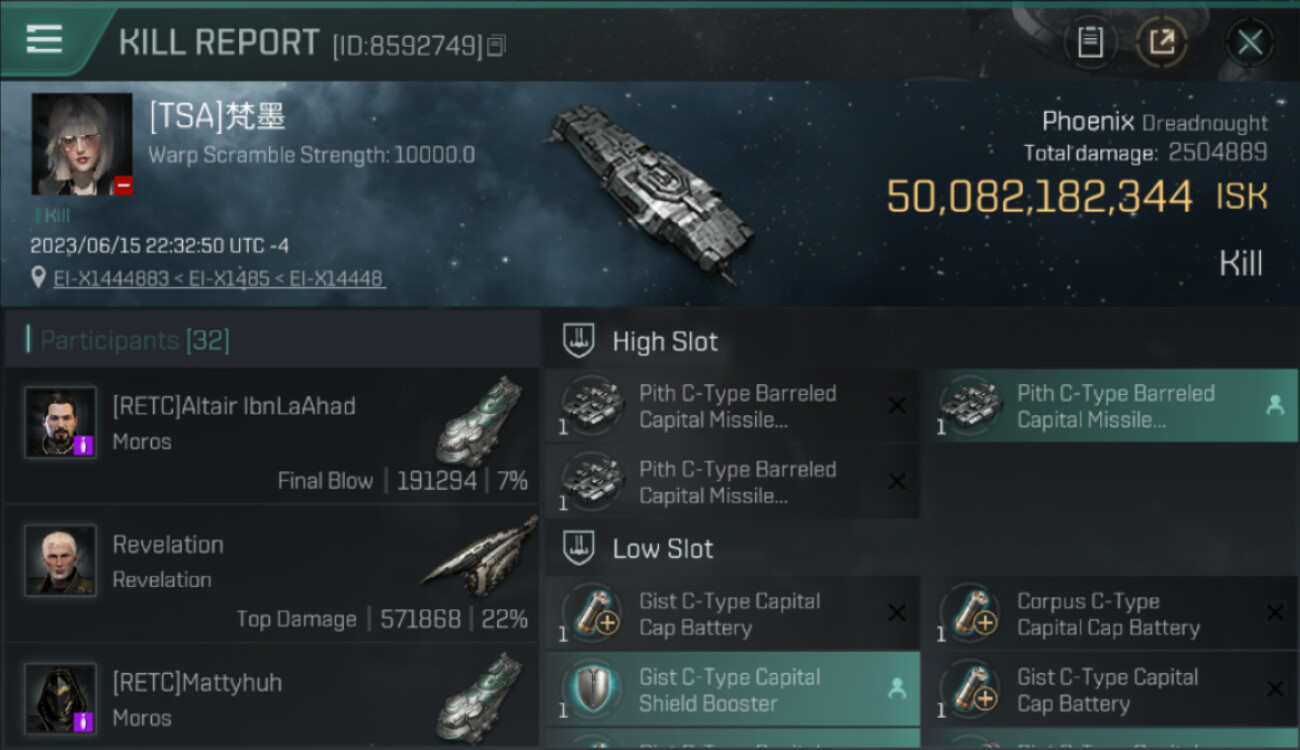Copy the kill report ID
1300x750 pixels.
(x=497, y=45)
